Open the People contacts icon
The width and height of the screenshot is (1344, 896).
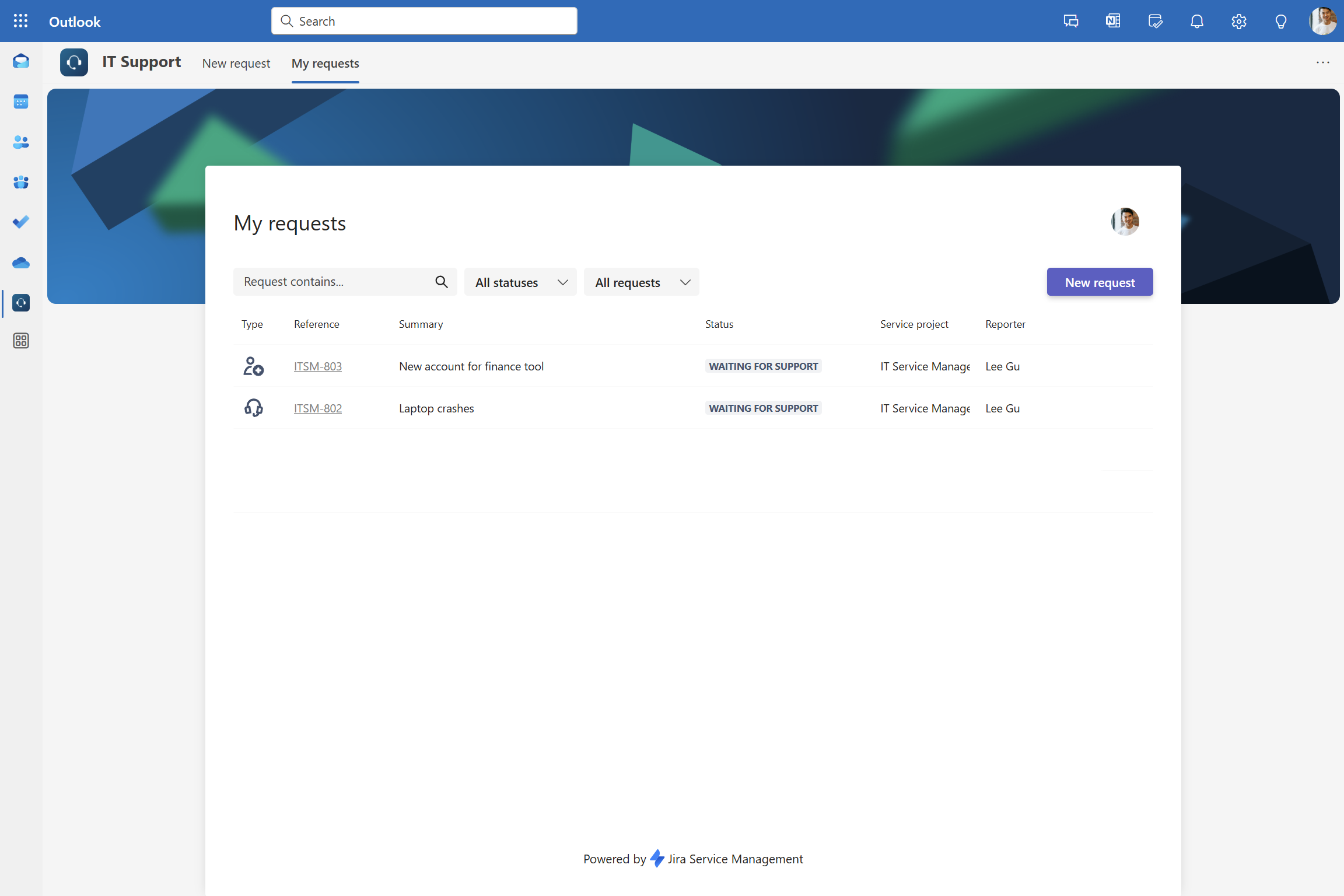coord(21,142)
